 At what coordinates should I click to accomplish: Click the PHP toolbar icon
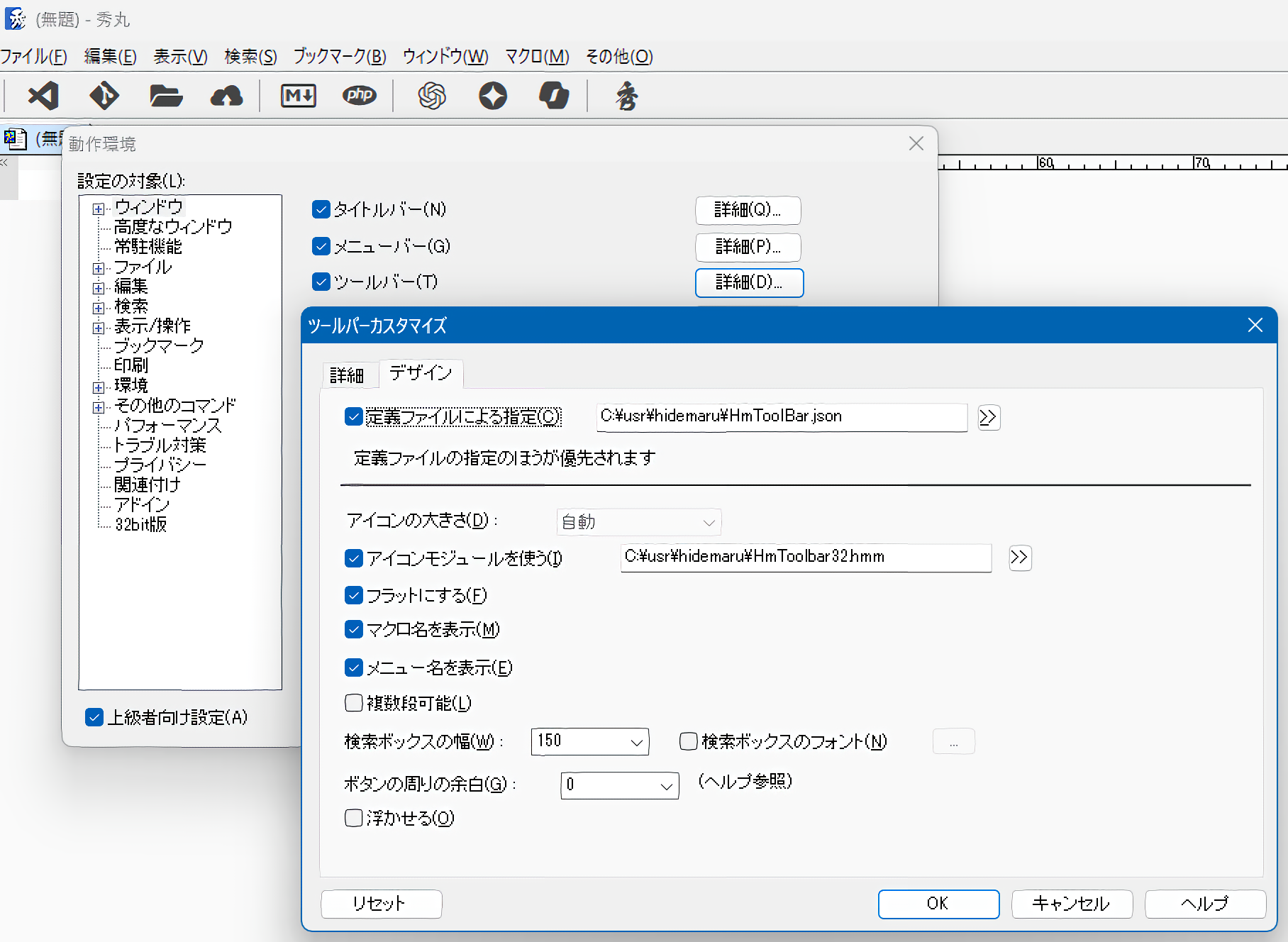click(x=360, y=96)
